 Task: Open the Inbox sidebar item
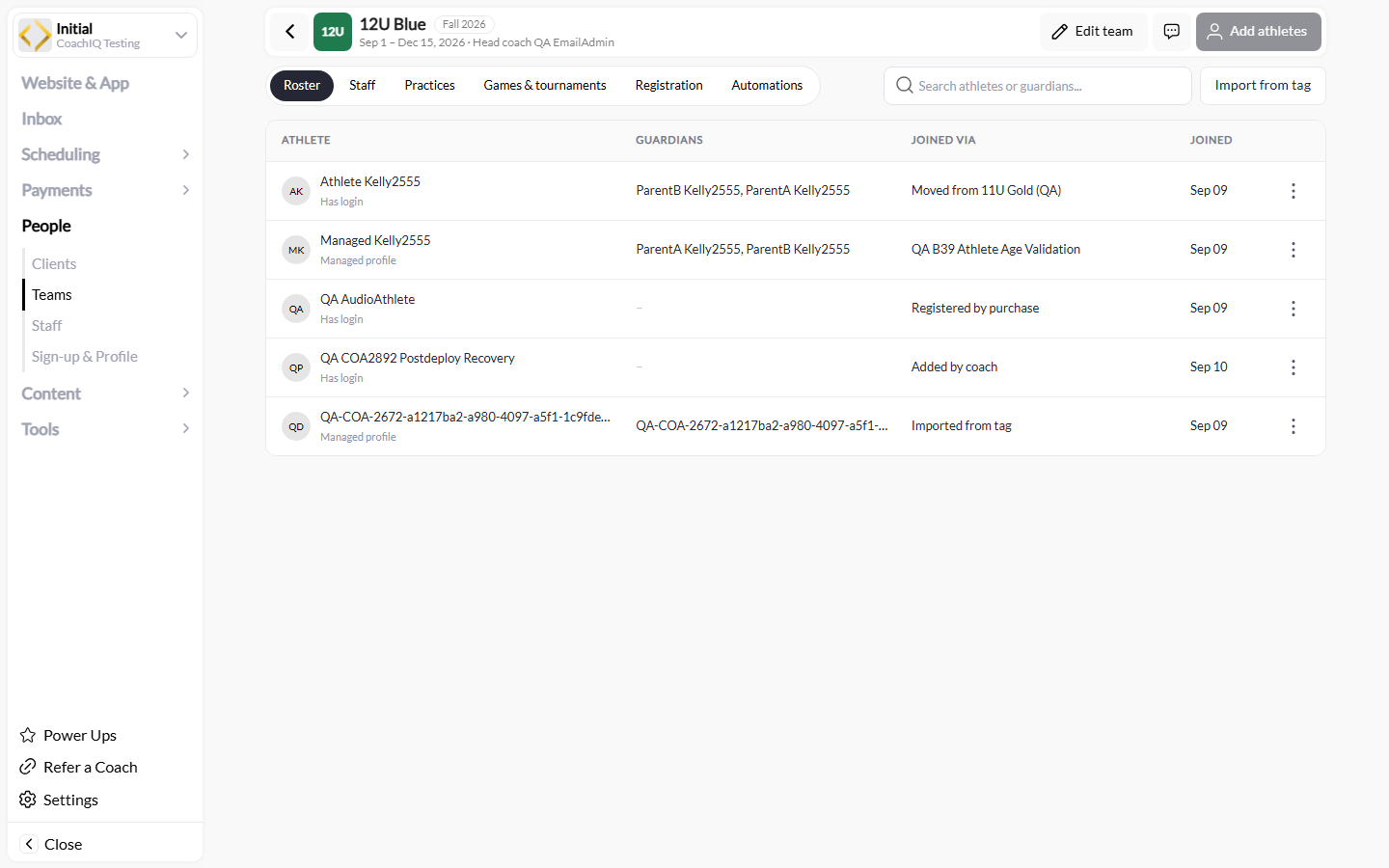coord(41,119)
